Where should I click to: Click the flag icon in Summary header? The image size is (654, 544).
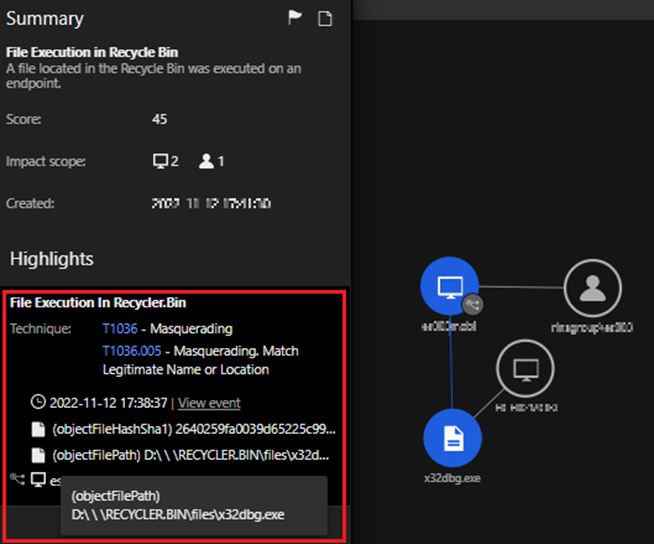click(x=295, y=18)
